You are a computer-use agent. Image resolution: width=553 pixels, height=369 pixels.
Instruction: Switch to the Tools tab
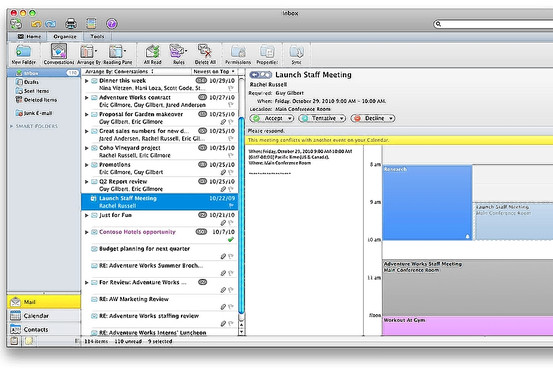(x=97, y=36)
